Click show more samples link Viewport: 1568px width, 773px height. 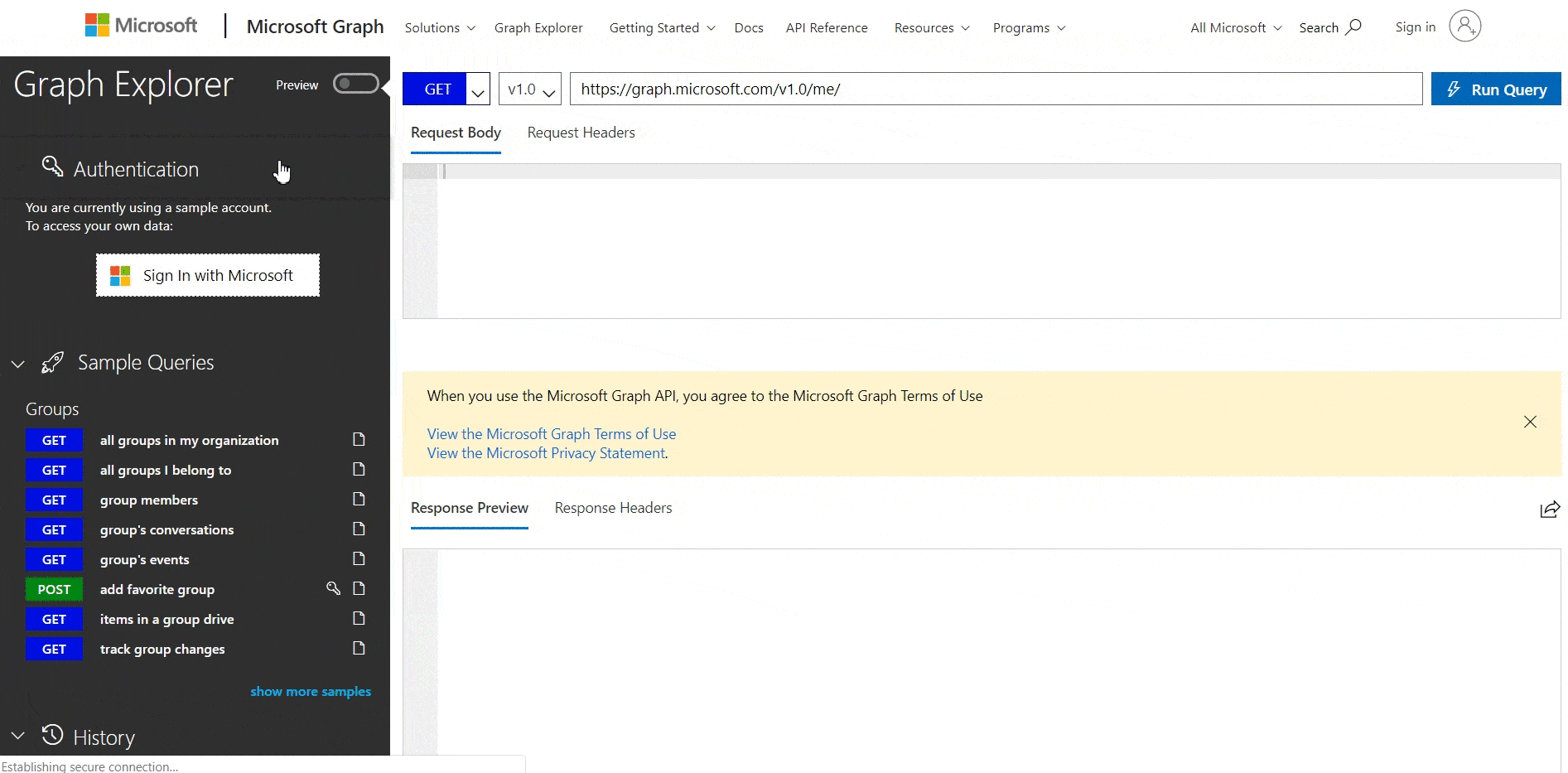tap(311, 691)
